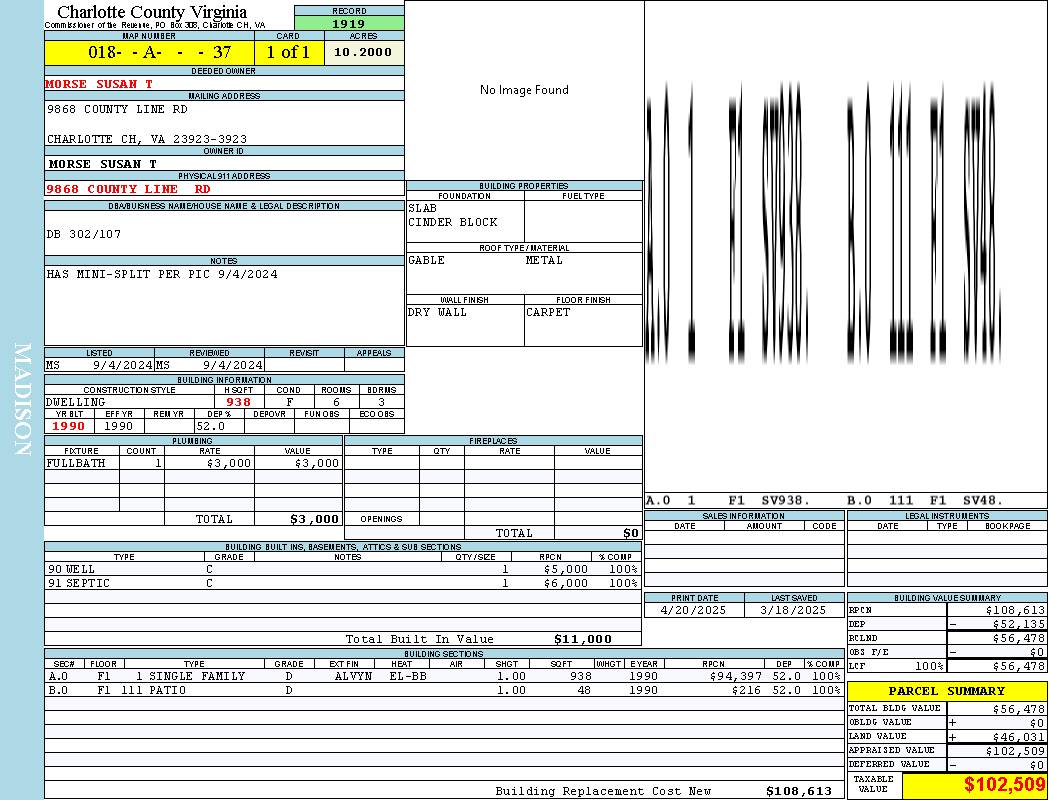Click the rooms count 6

[x=336, y=402]
